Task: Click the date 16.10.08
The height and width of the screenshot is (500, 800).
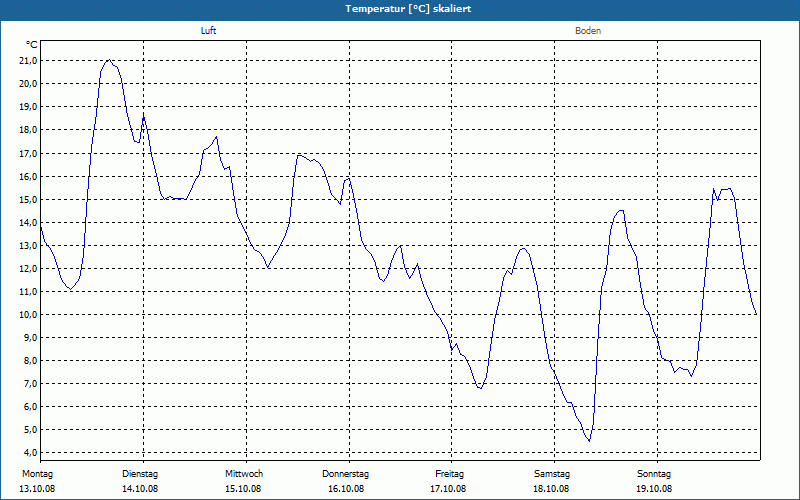Action: point(346,489)
